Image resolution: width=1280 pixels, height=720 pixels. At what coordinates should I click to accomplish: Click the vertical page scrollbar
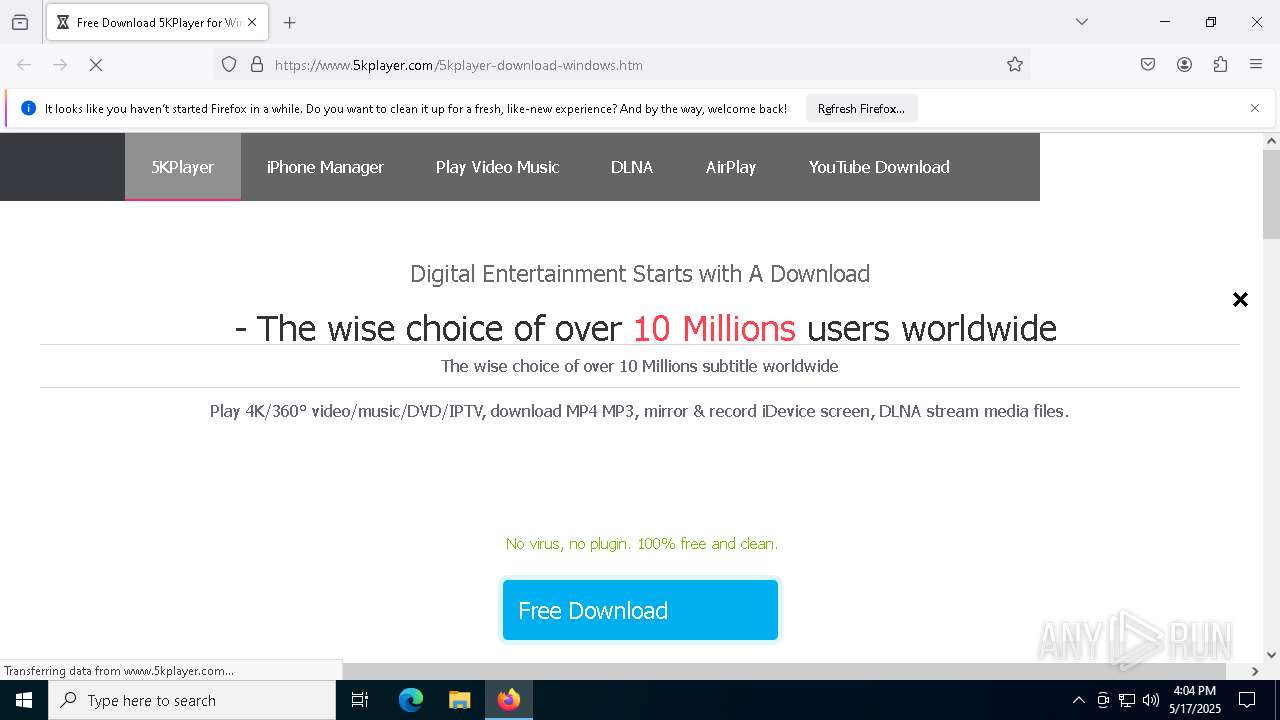1271,195
